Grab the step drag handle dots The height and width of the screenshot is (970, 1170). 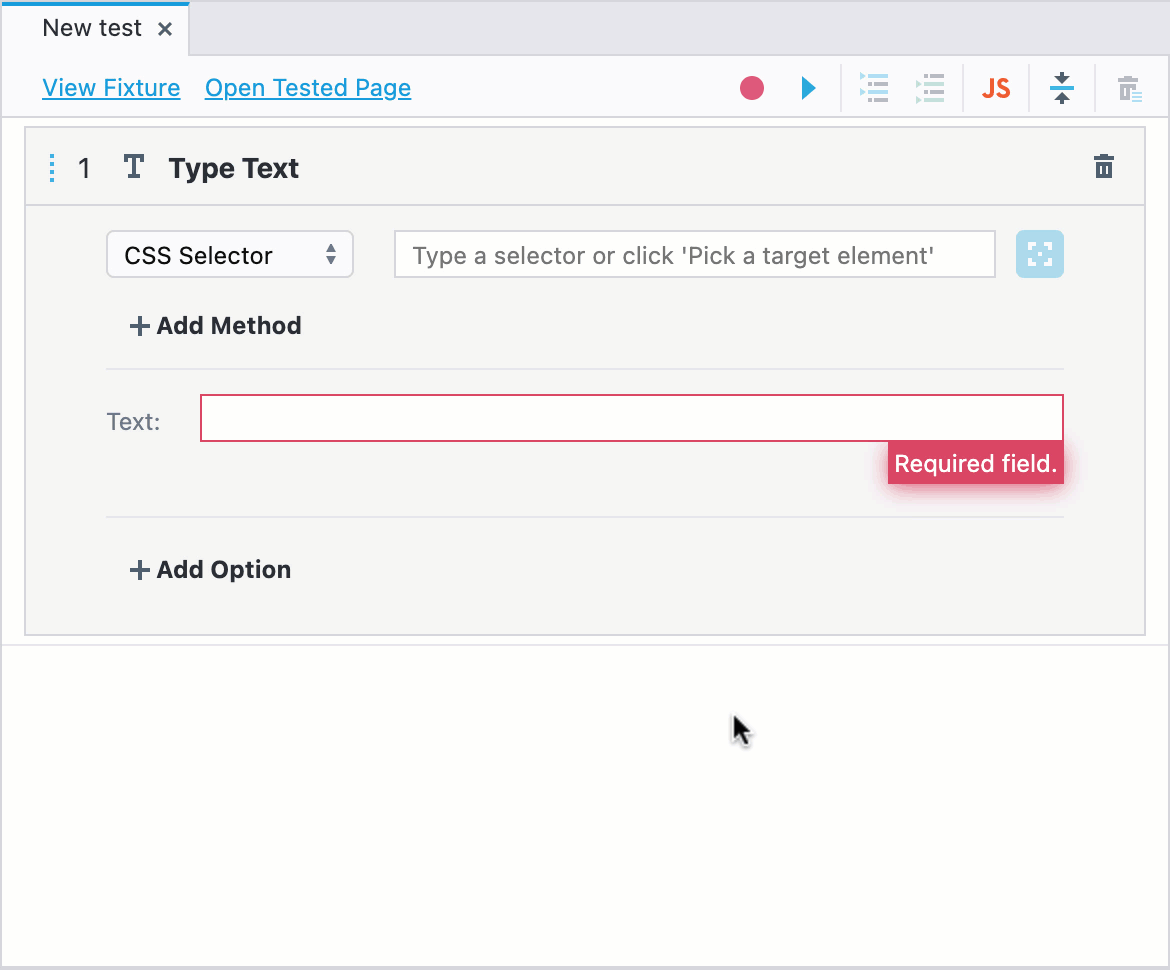pos(51,168)
